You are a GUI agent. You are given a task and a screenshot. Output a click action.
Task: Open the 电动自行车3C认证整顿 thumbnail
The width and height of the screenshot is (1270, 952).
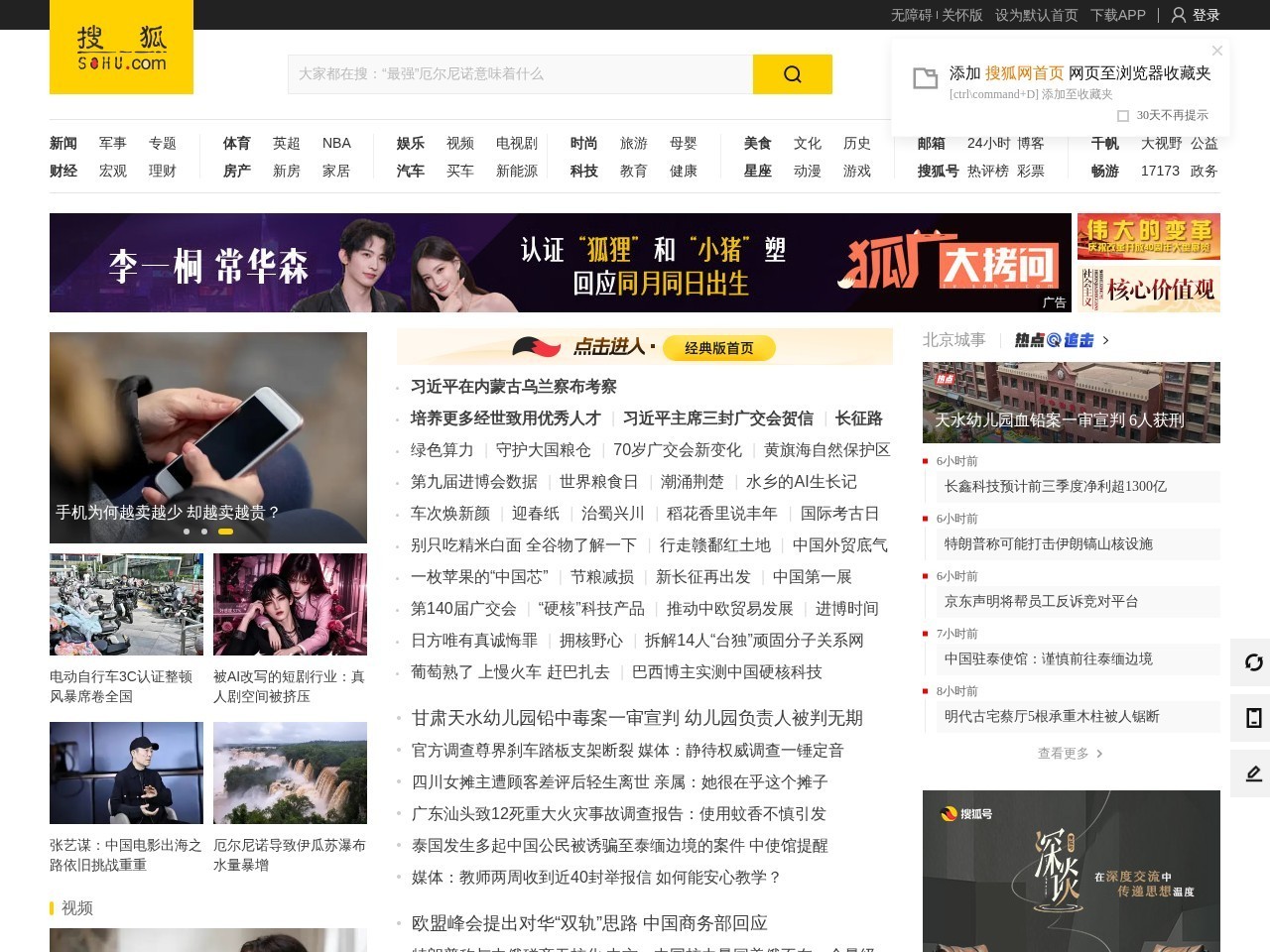point(126,604)
